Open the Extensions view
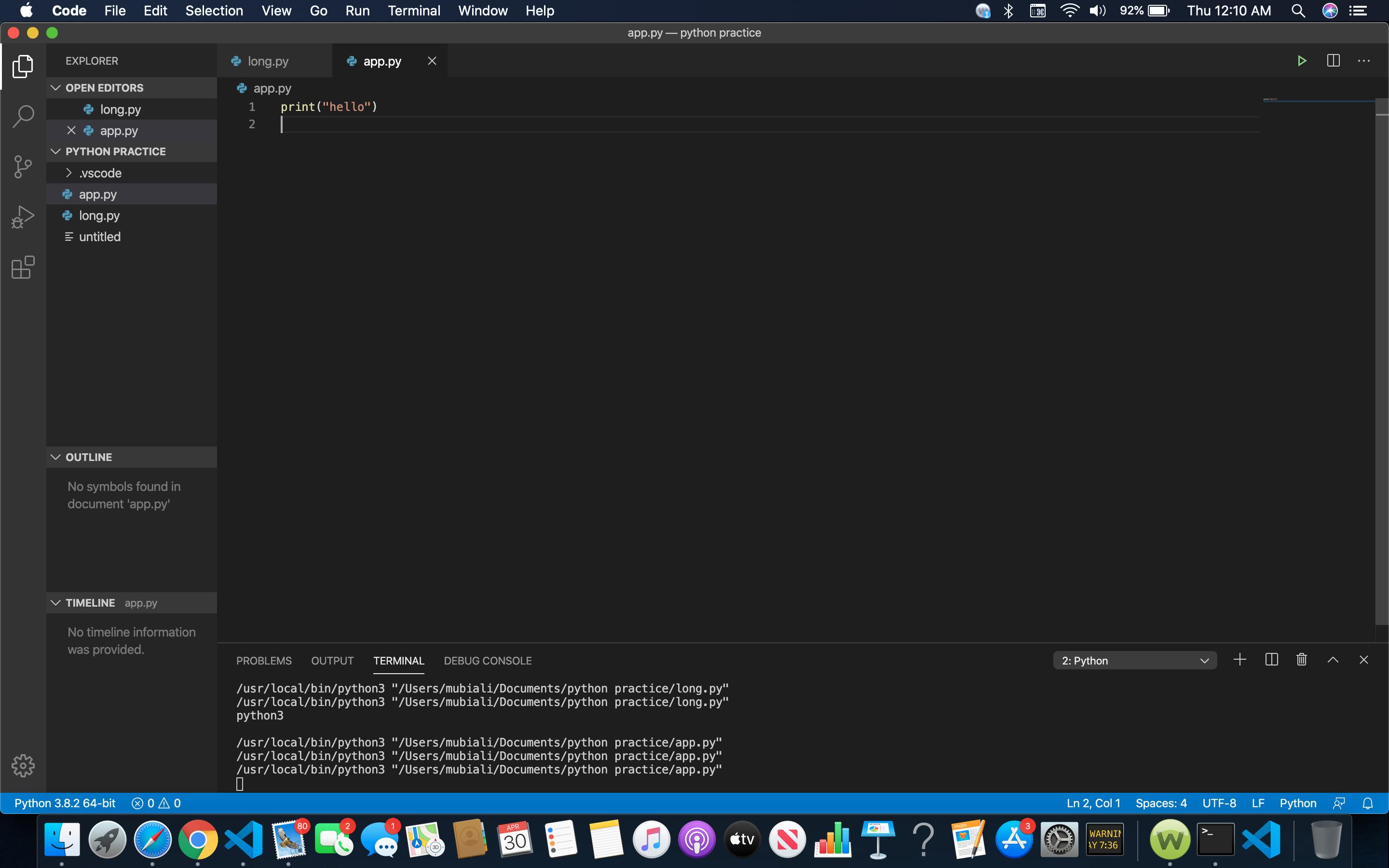Viewport: 1389px width, 868px height. pos(23,268)
